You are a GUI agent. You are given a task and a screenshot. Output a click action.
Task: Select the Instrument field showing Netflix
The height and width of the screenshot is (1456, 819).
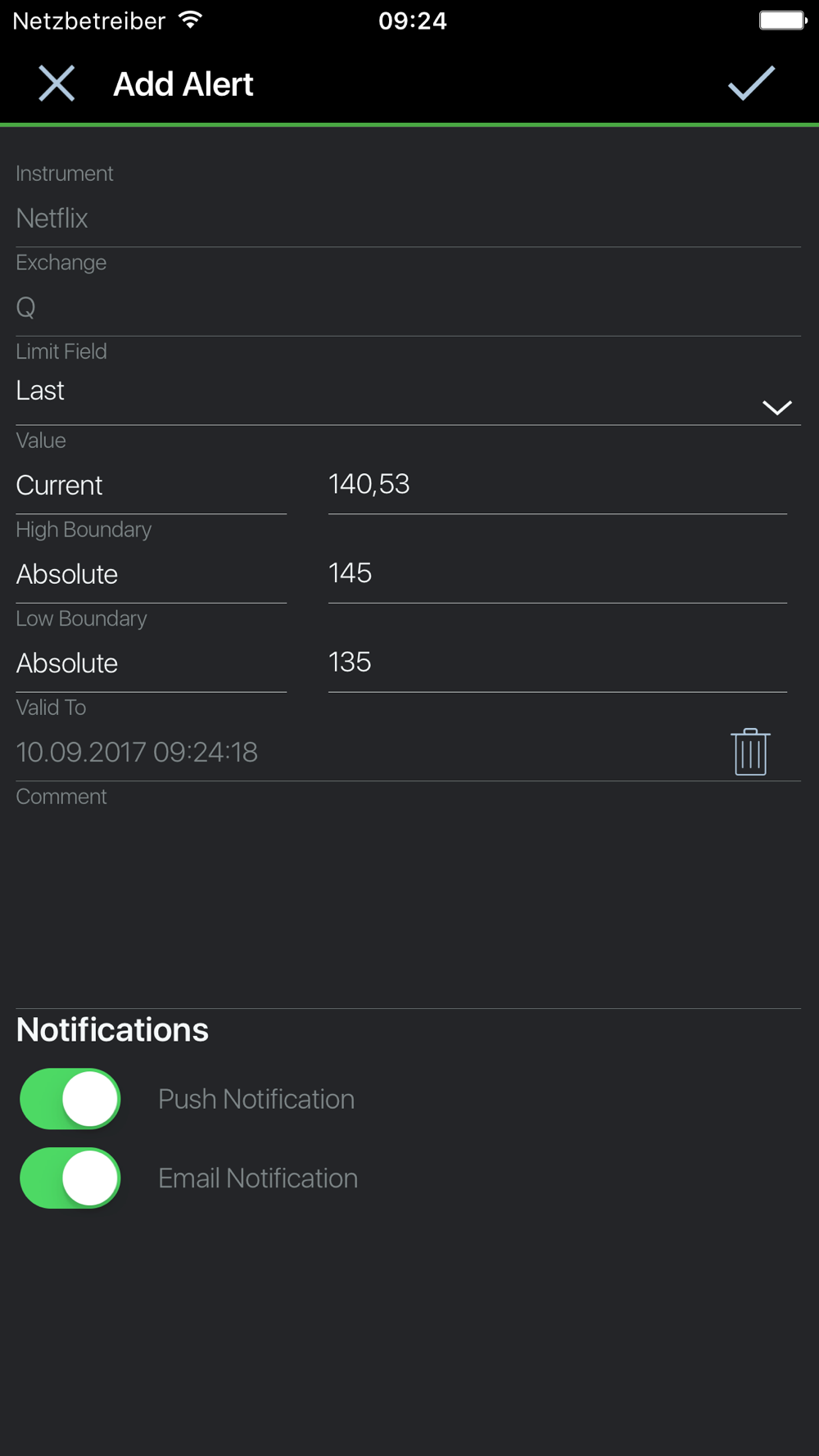click(408, 219)
